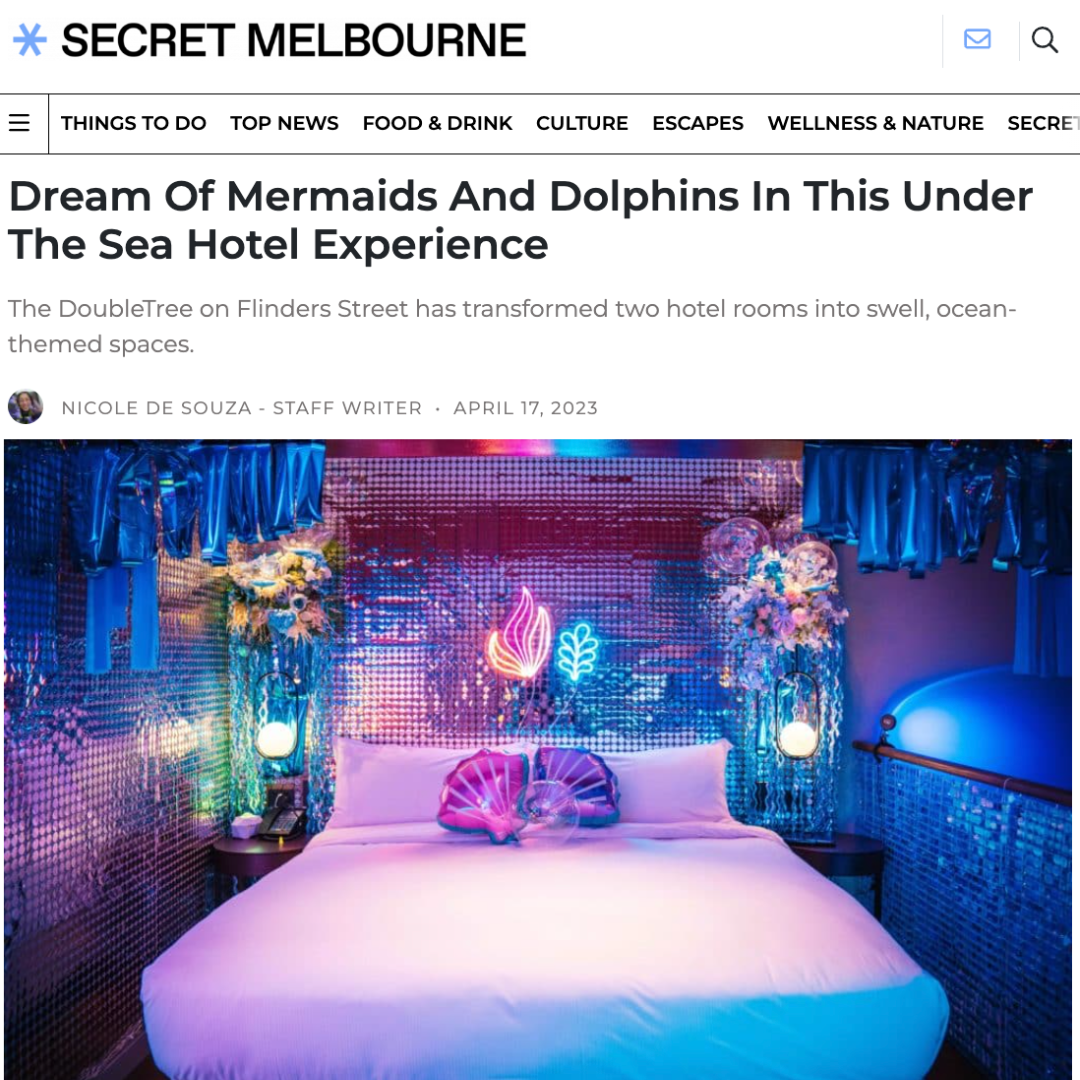The width and height of the screenshot is (1080, 1080).
Task: Open the under the sea hotel room photo
Action: click(538, 759)
